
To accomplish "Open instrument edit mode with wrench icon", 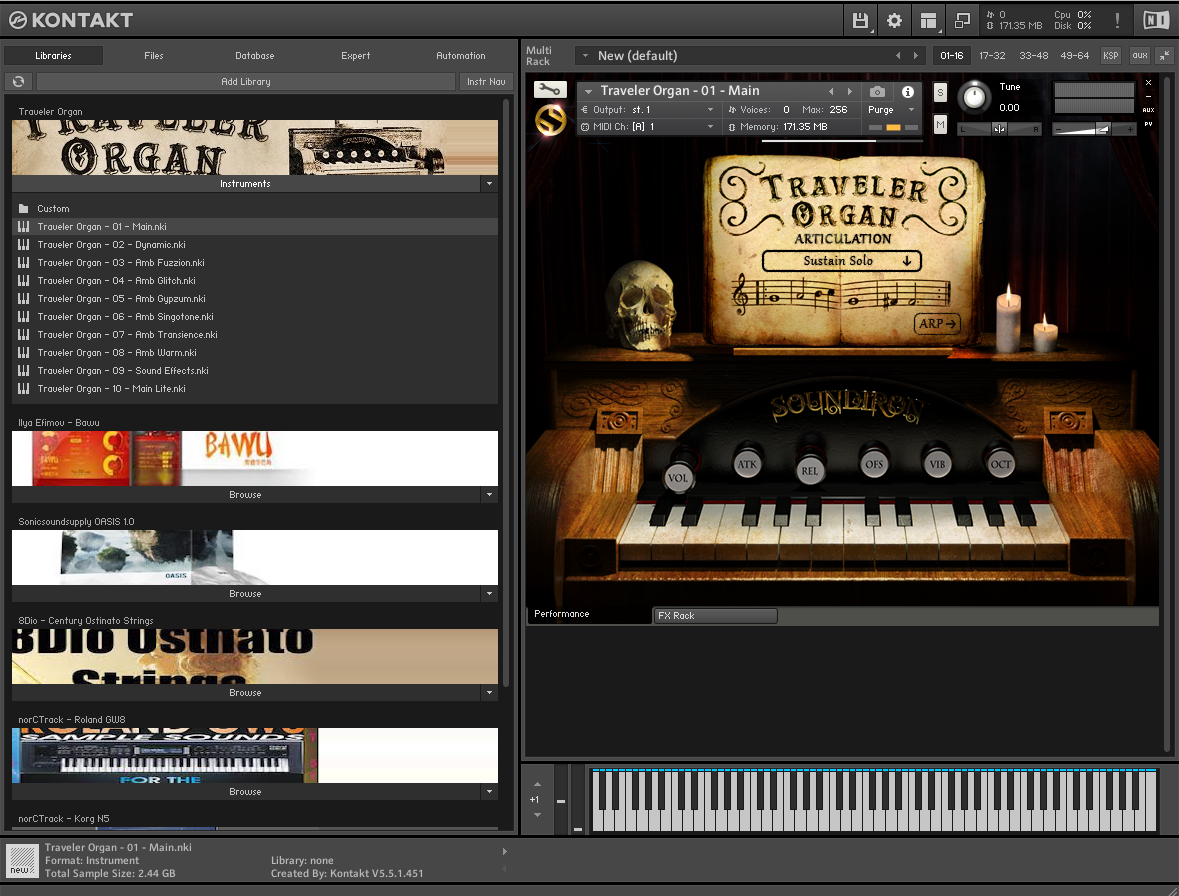I will pos(550,90).
